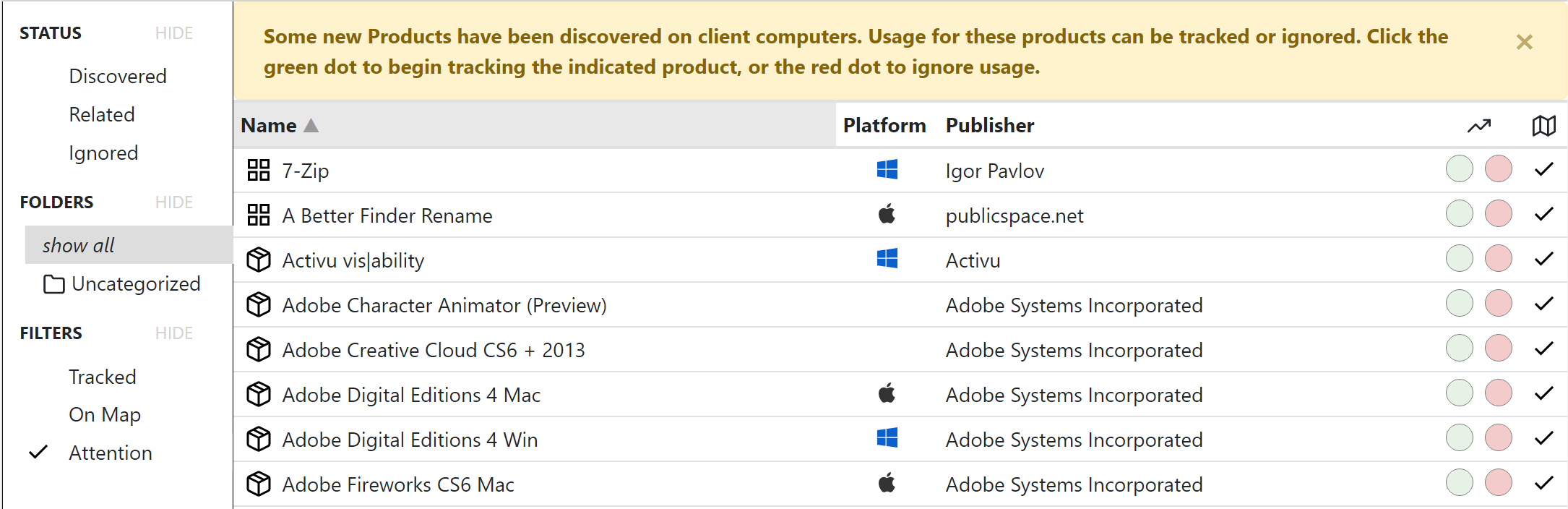Screen dimensions: 1568x509
Task: Track Adobe Fireworks CS6 Mac green dot
Action: point(1460,483)
